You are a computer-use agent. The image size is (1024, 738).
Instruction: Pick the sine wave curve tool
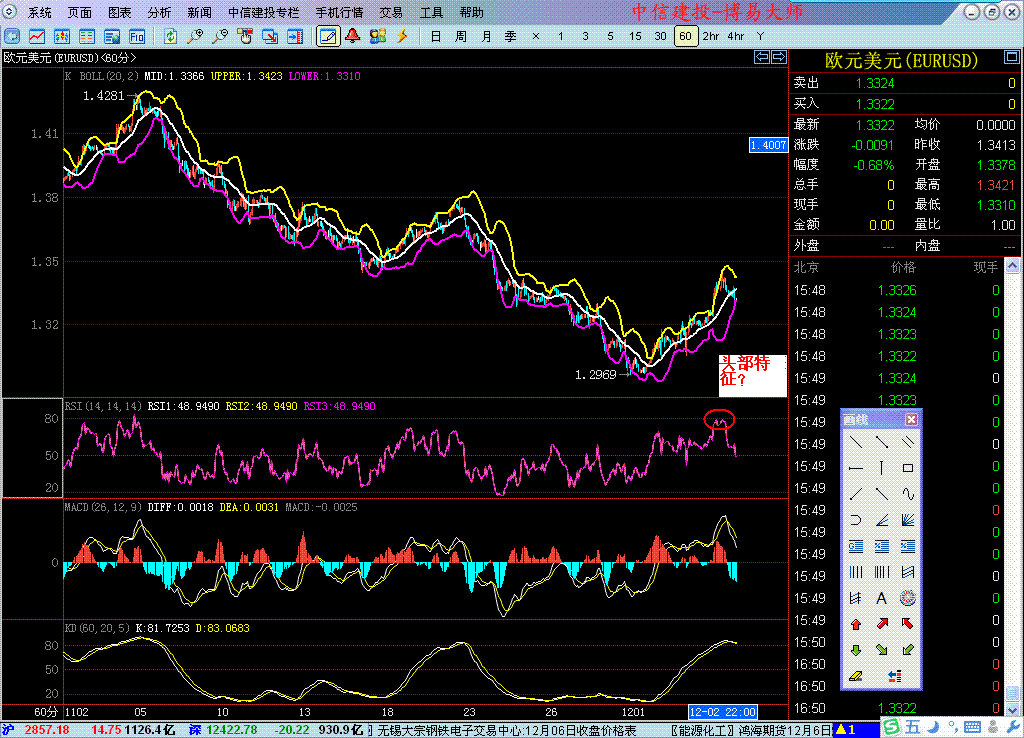pos(907,493)
